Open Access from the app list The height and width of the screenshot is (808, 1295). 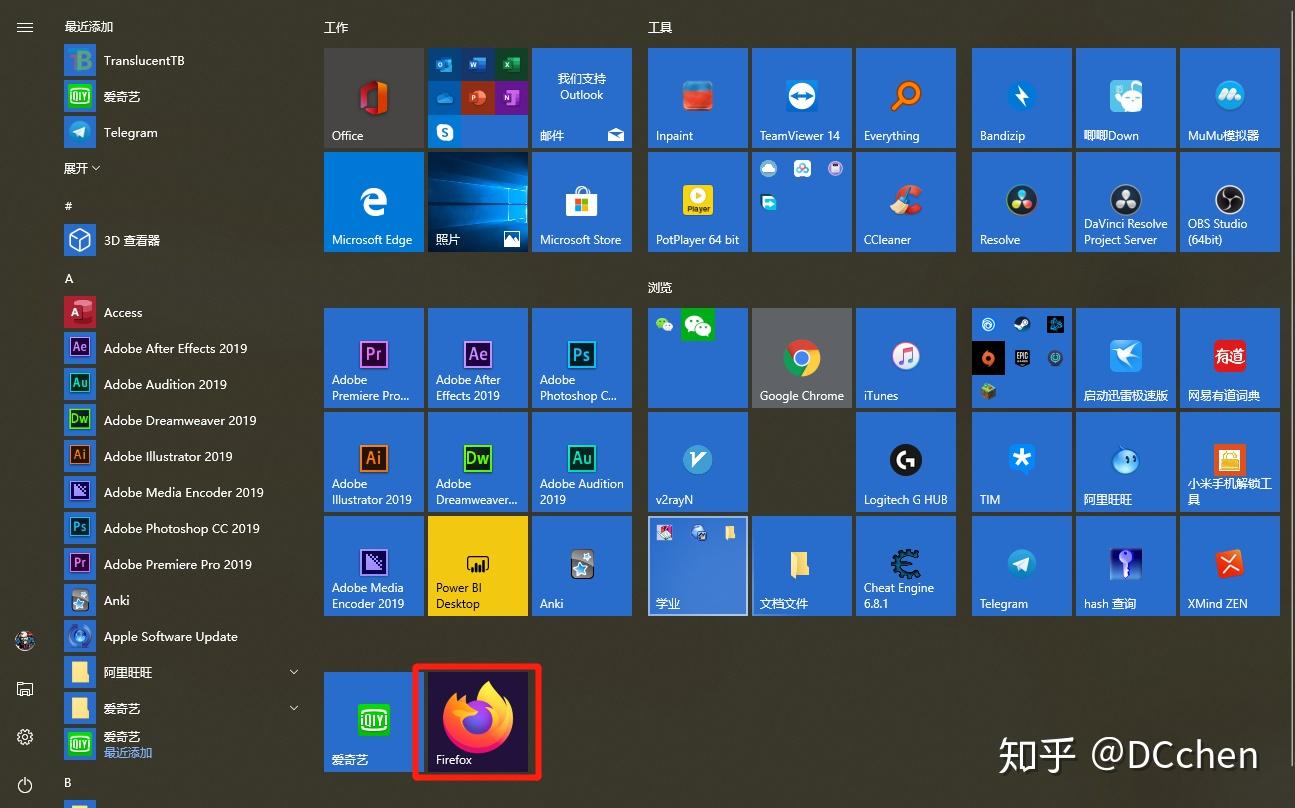tap(183, 312)
